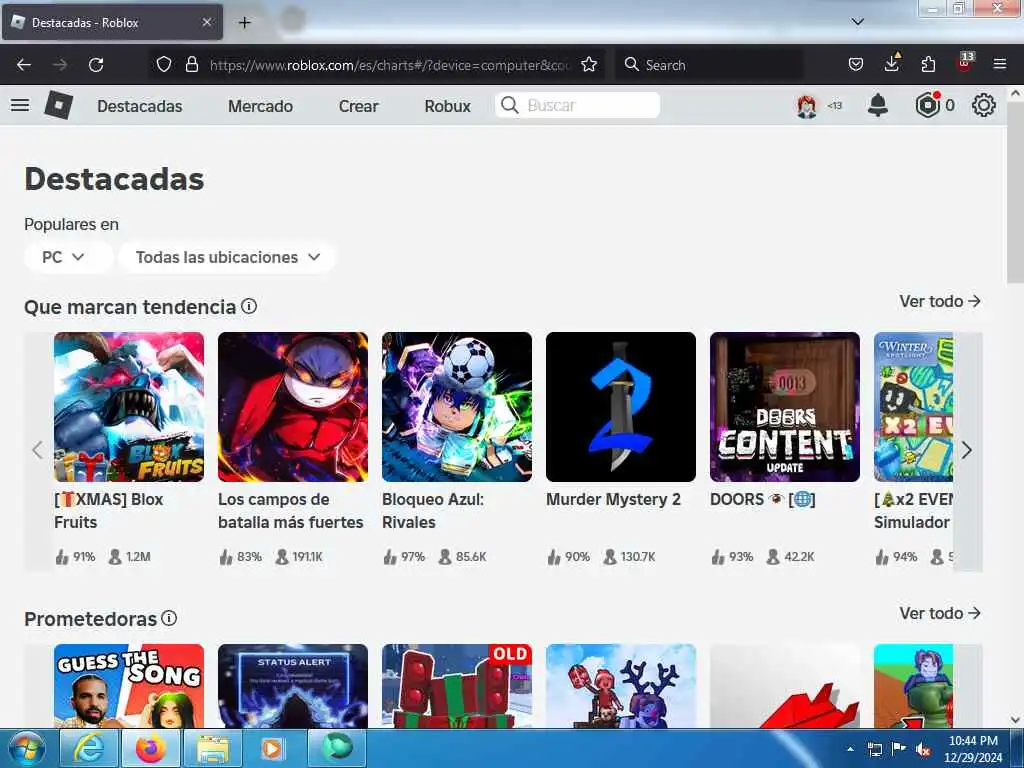
Task: Click the Firefox Search box
Action: pos(709,65)
